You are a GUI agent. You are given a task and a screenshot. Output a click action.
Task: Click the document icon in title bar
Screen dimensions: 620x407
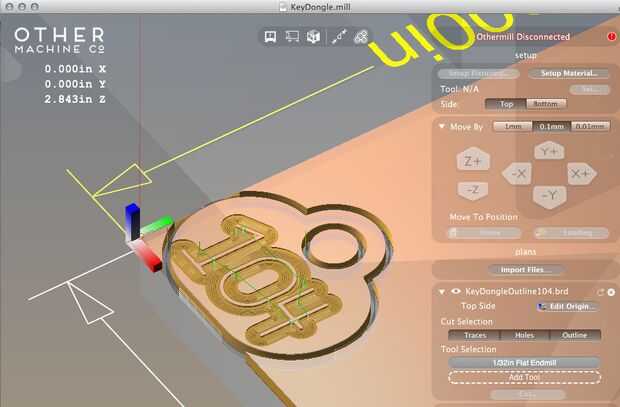coord(283,6)
